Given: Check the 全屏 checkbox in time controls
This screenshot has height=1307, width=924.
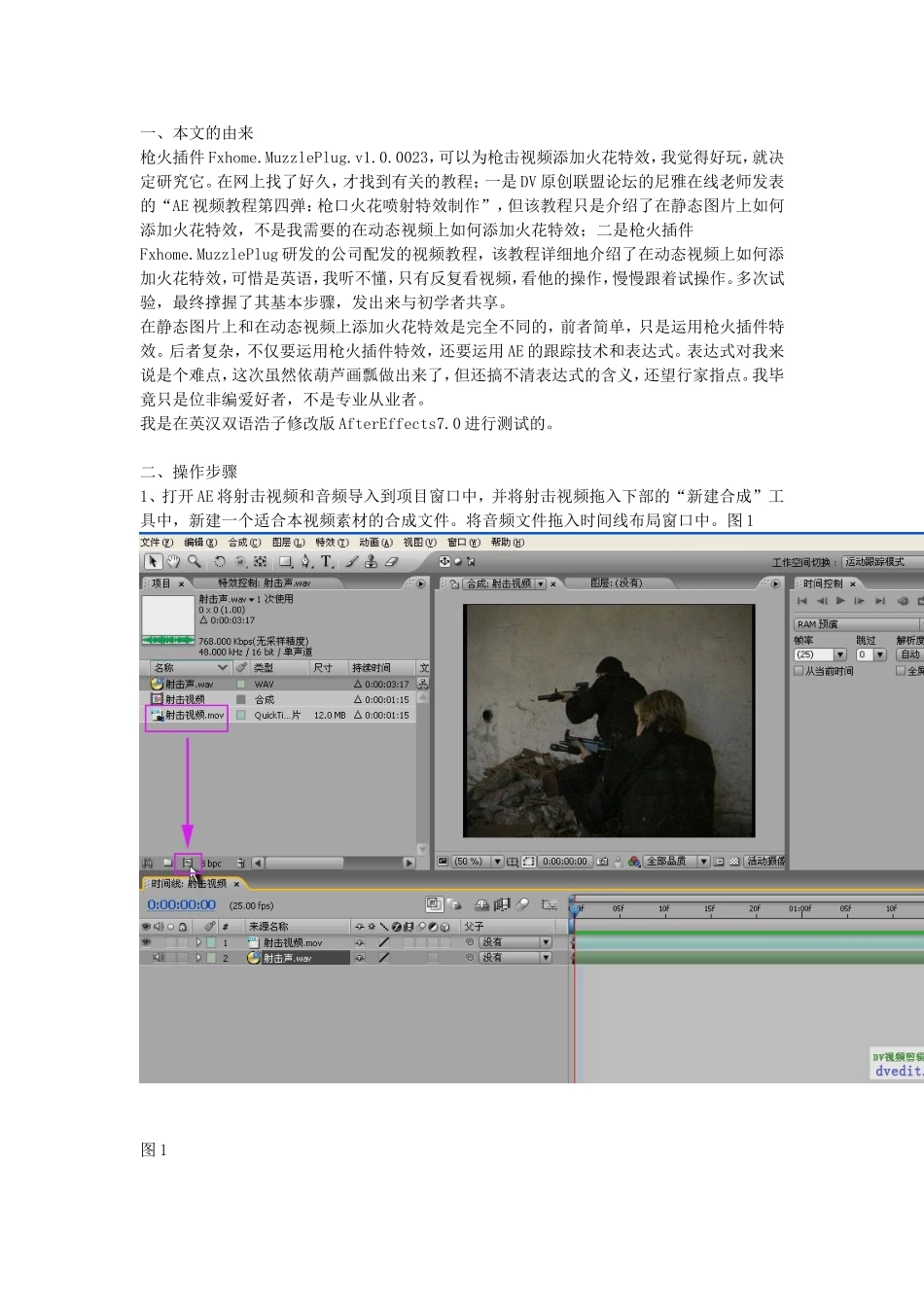Looking at the screenshot, I should (900, 671).
